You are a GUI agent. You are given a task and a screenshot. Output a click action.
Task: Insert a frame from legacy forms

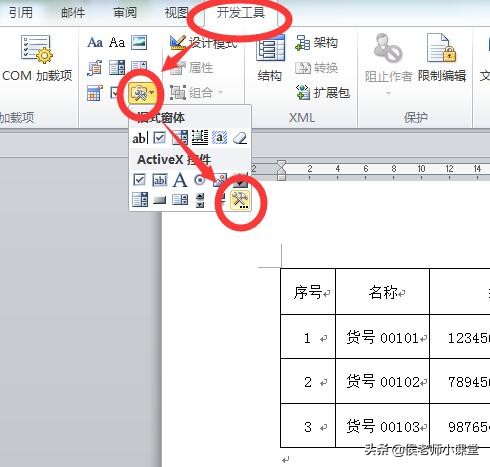tap(200, 137)
